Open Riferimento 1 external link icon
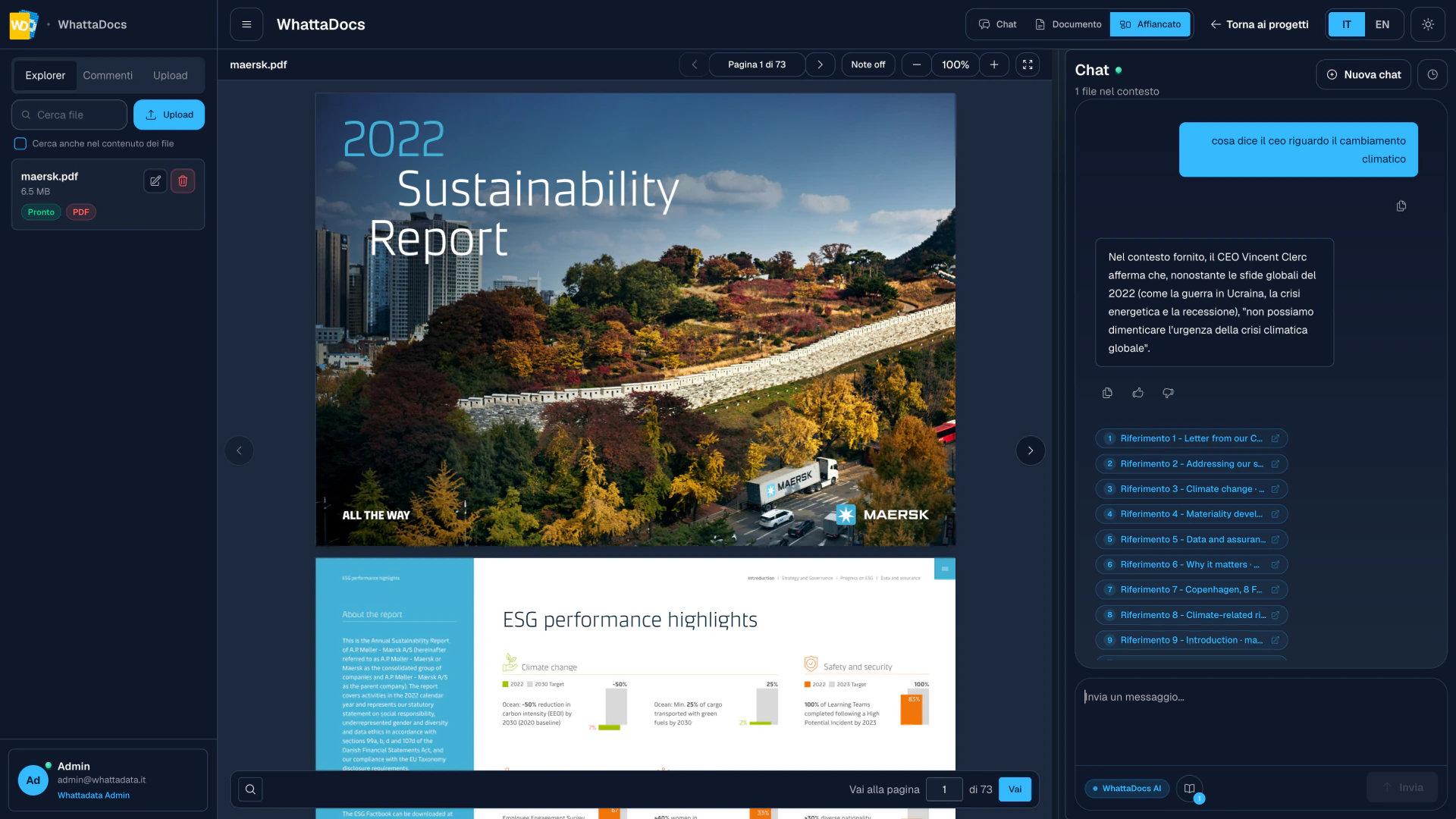The width and height of the screenshot is (1456, 819). 1276,438
